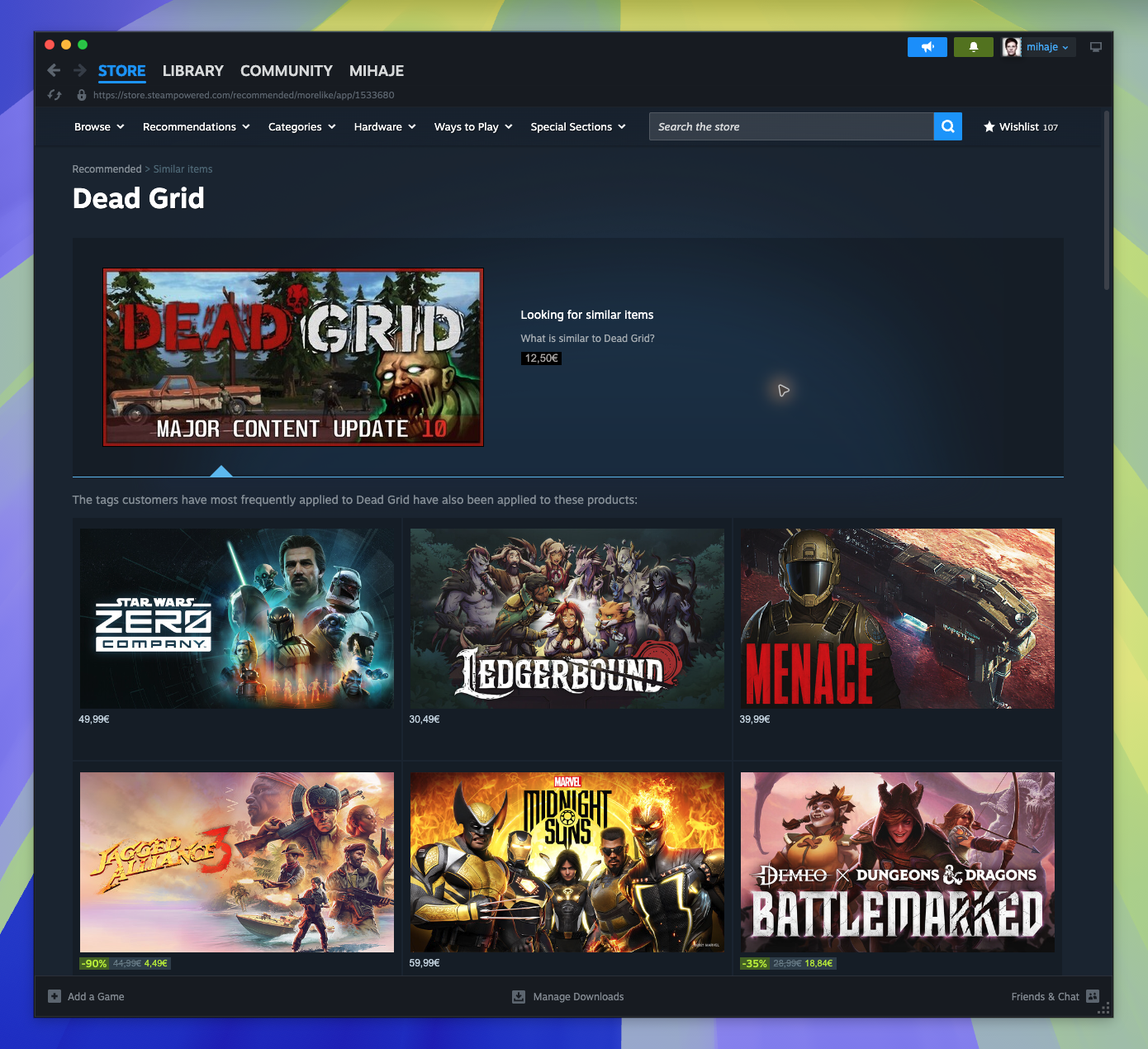Viewport: 1148px width, 1049px height.
Task: Switch to the LIBRARY tab
Action: coord(193,71)
